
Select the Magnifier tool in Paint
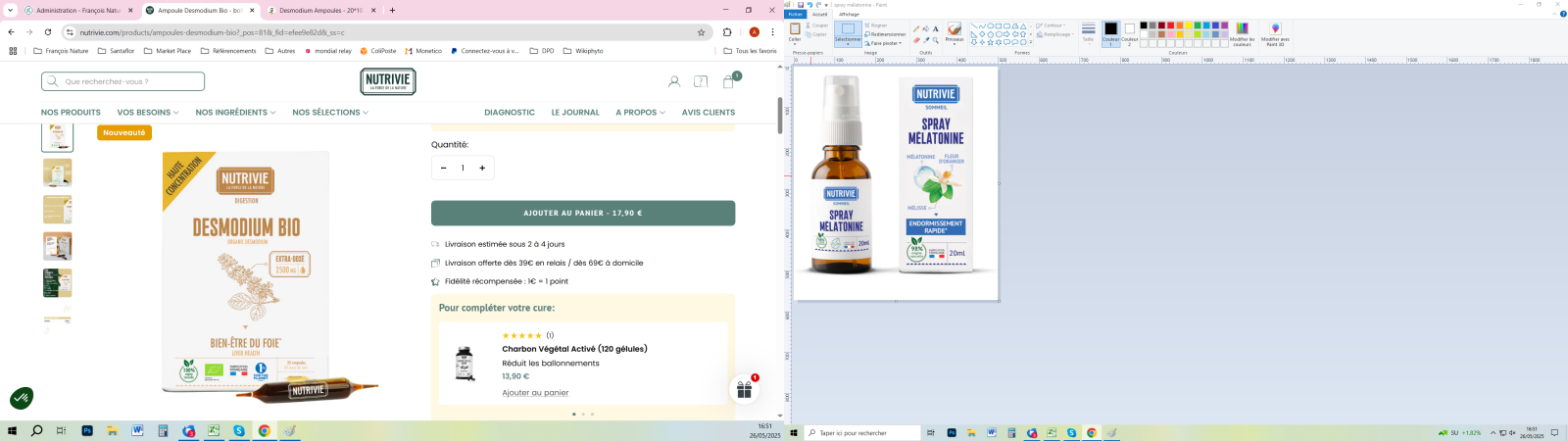[x=936, y=40]
